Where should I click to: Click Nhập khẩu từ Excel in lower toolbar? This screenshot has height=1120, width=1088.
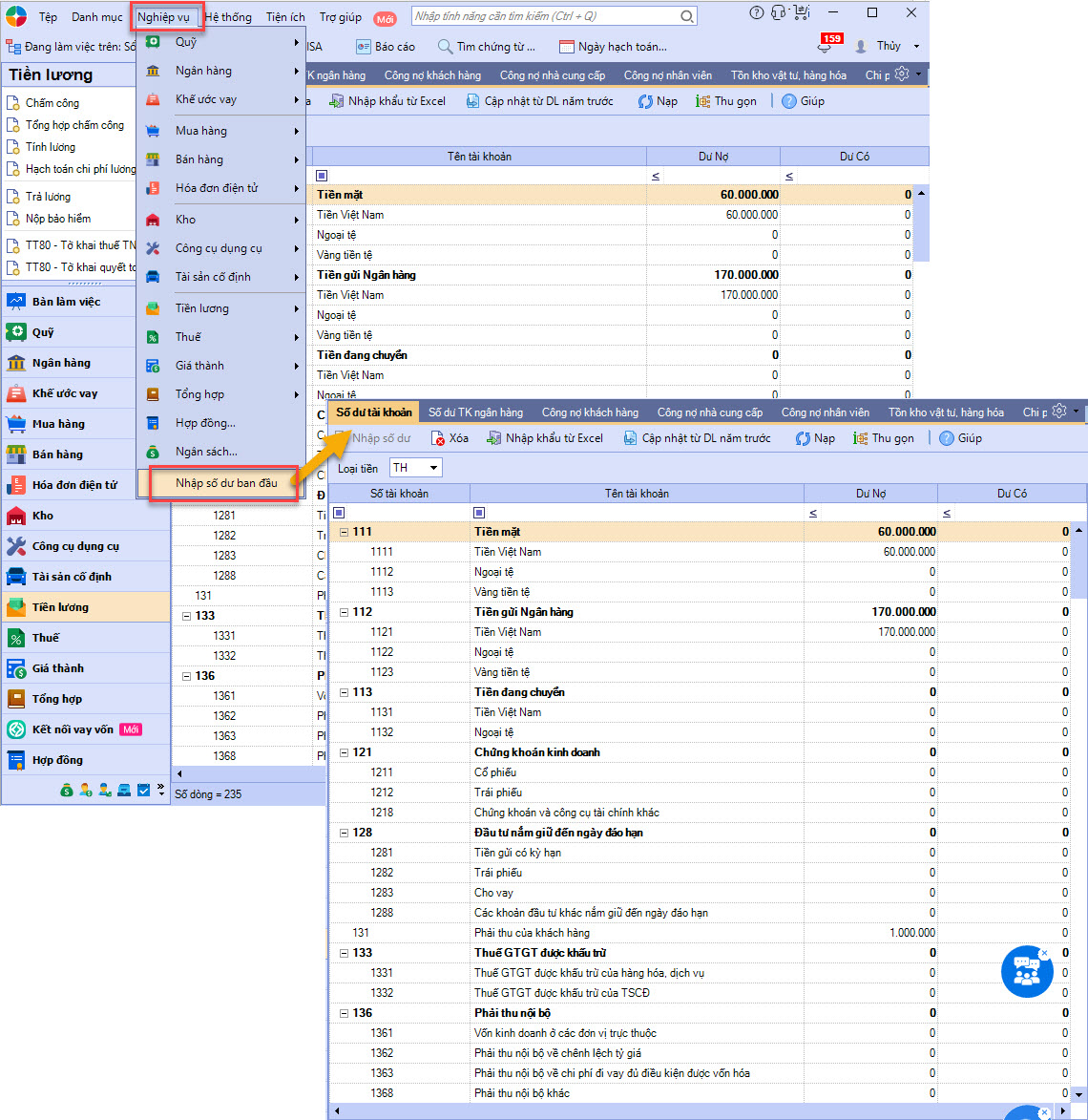(x=544, y=438)
